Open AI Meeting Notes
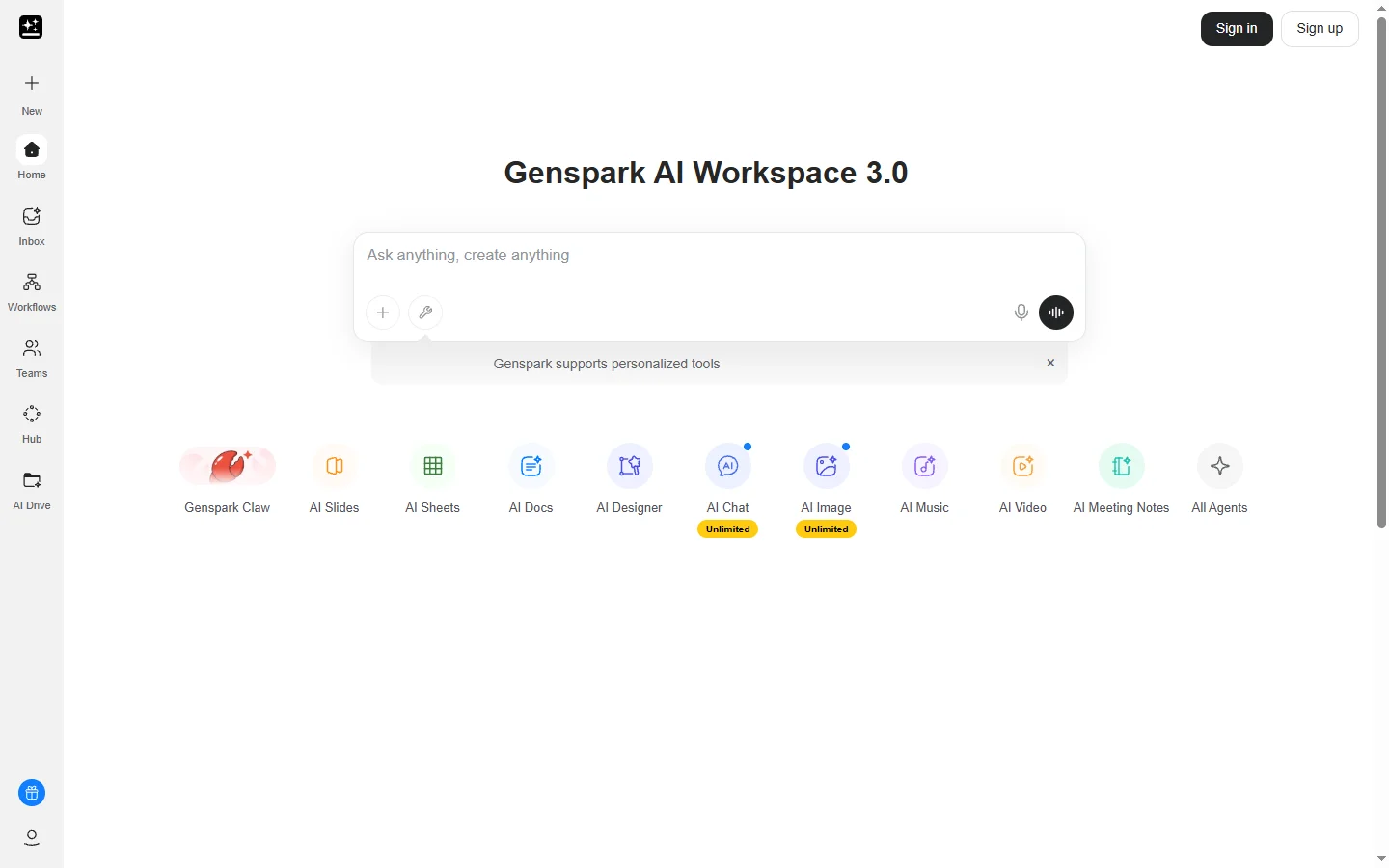Screen dimensions: 1389x868 coord(1121,479)
